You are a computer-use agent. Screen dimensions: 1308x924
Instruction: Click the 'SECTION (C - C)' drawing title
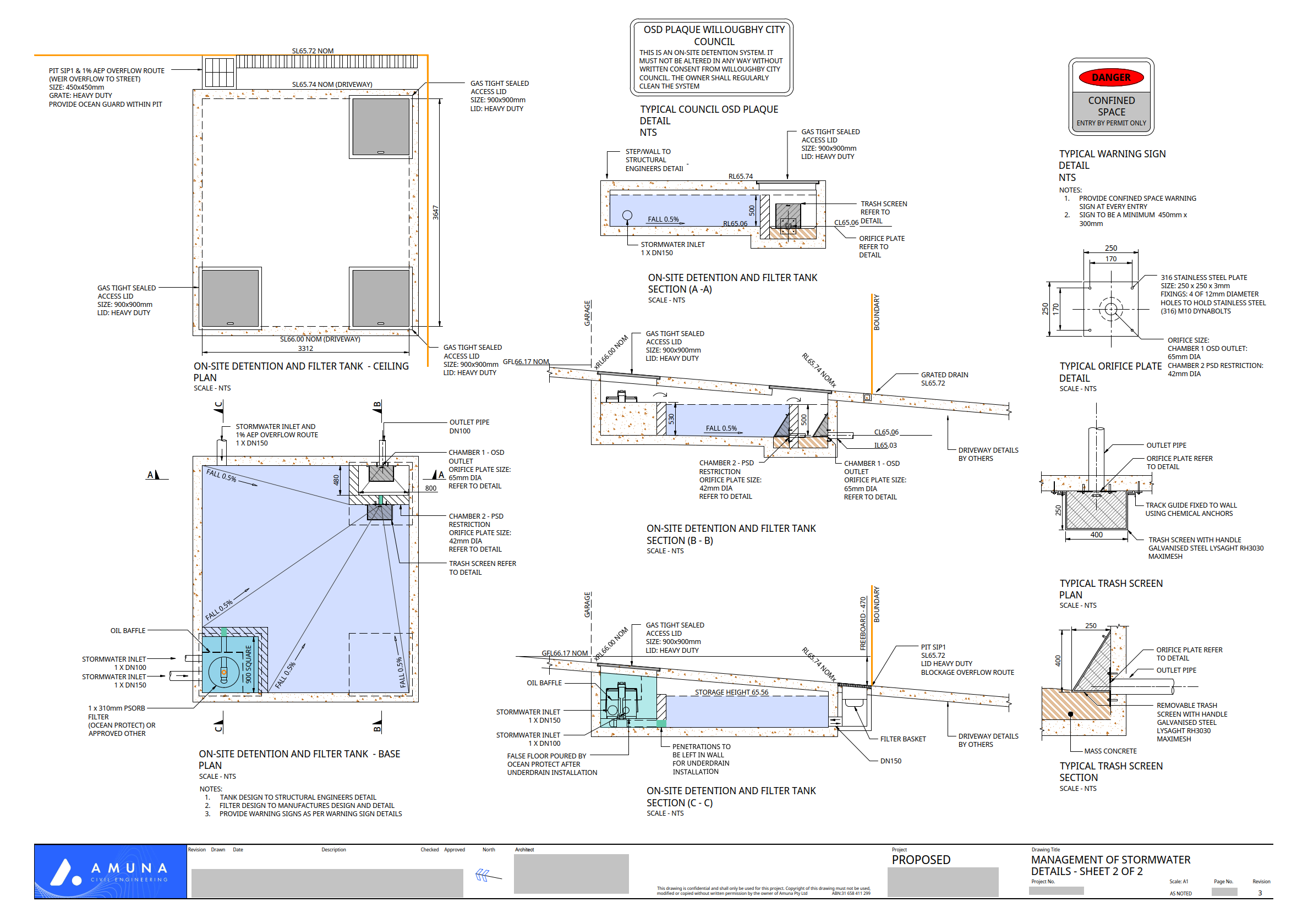(x=731, y=796)
